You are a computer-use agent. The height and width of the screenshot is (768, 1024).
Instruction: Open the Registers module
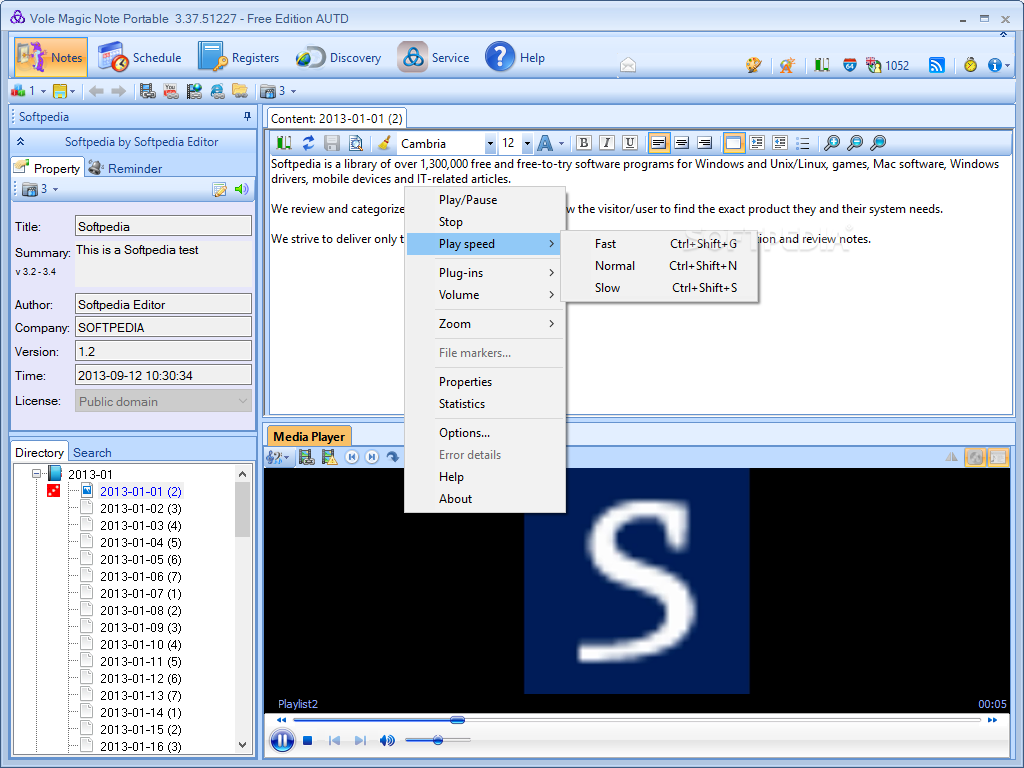coord(238,57)
